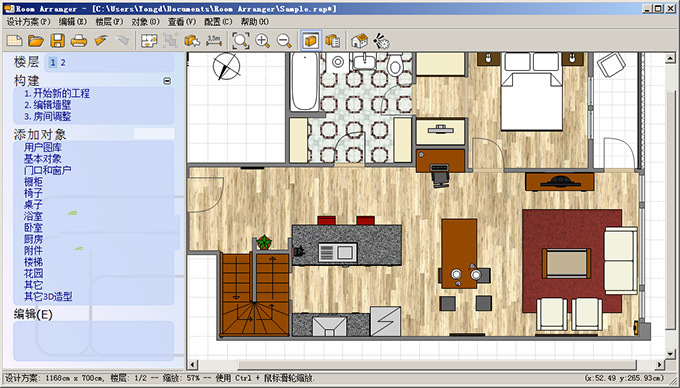The width and height of the screenshot is (680, 388).
Task: Open the room dimensions floor-plan tool
Action: point(149,41)
